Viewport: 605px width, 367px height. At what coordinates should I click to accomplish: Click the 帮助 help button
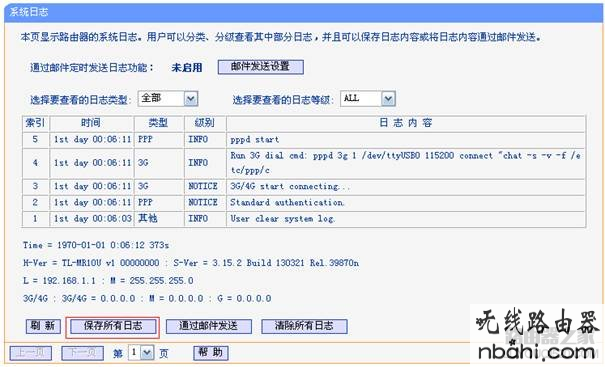tap(211, 352)
